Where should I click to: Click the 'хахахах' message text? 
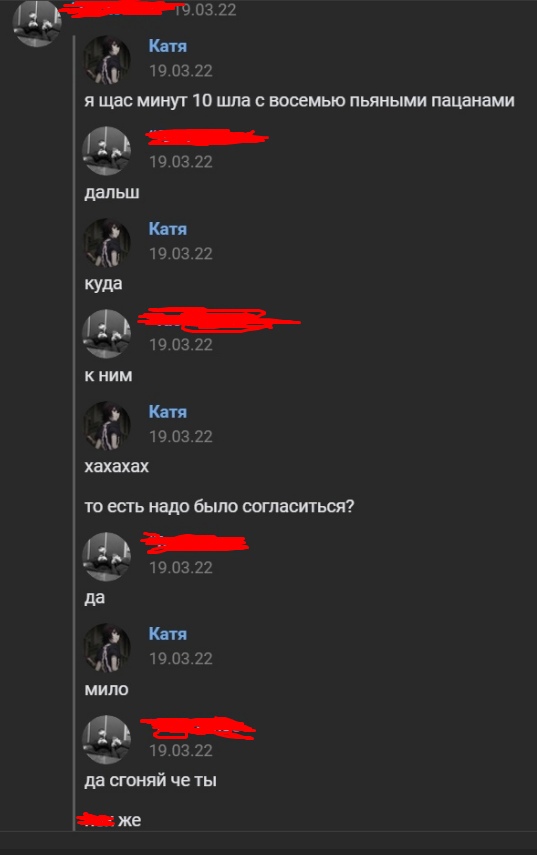tap(117, 467)
